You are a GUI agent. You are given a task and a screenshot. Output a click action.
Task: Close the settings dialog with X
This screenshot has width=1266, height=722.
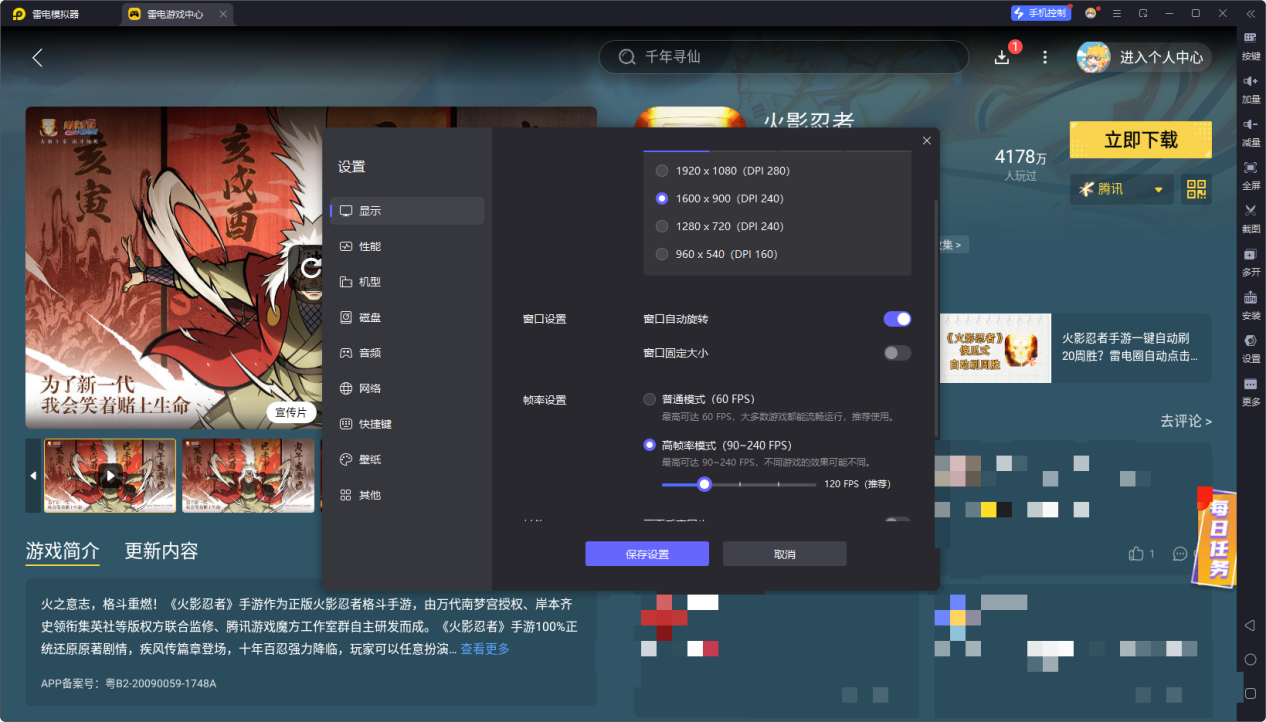pos(927,141)
